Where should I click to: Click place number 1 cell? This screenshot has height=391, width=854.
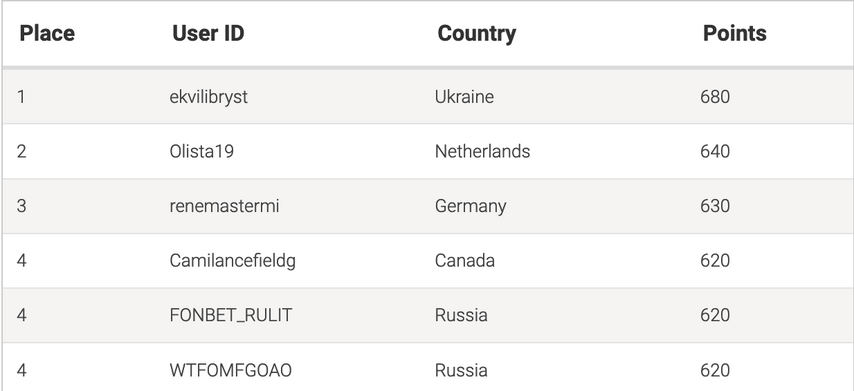click(21, 97)
